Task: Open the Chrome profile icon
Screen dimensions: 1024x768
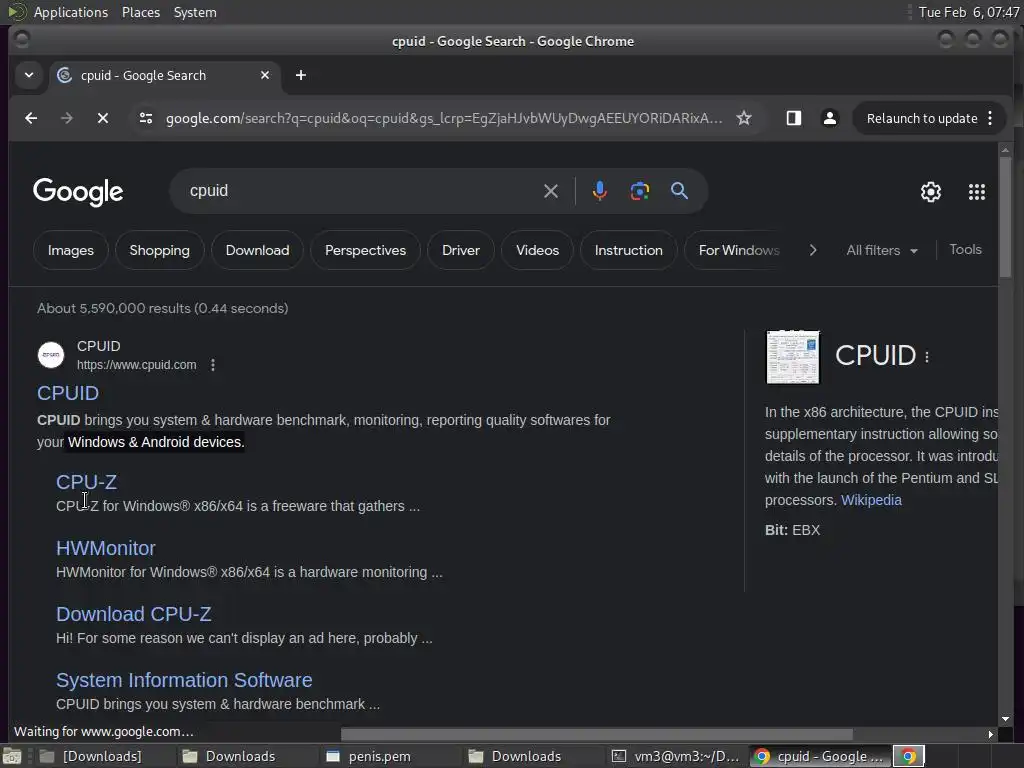Action: [829, 118]
